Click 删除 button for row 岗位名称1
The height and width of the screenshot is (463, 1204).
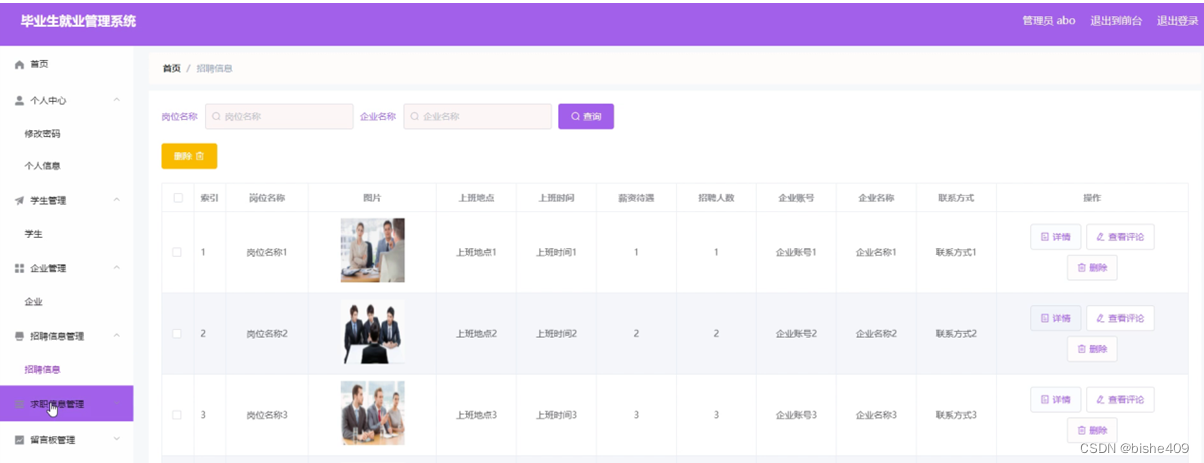(x=1092, y=268)
